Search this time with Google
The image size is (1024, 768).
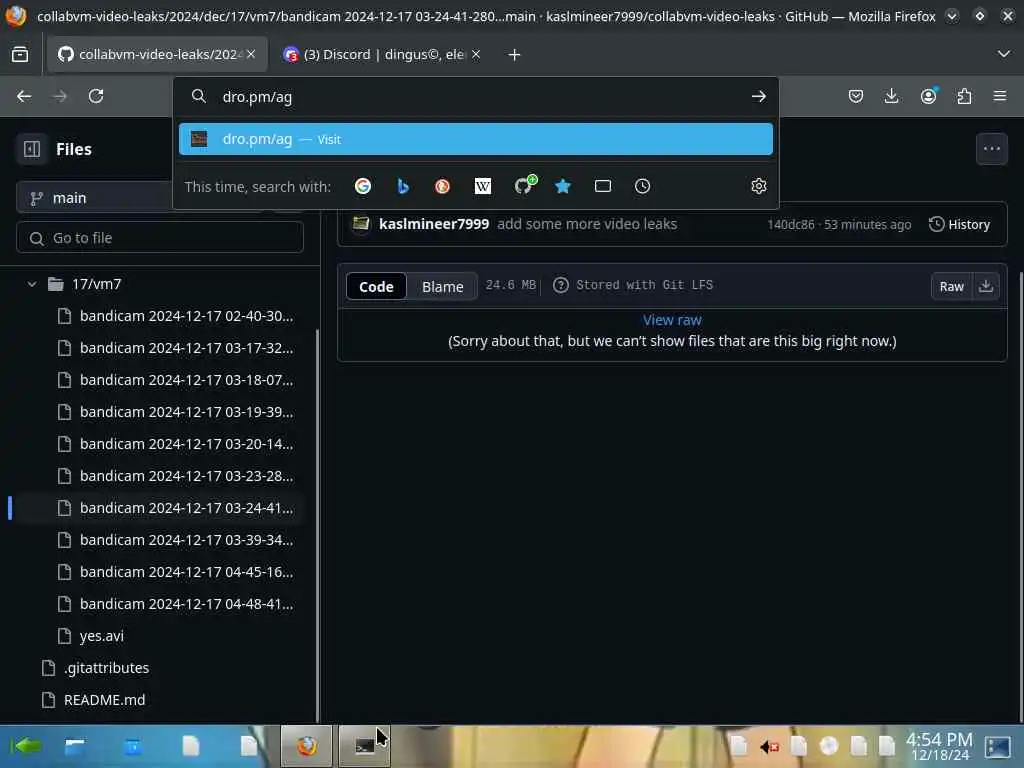[x=363, y=187]
